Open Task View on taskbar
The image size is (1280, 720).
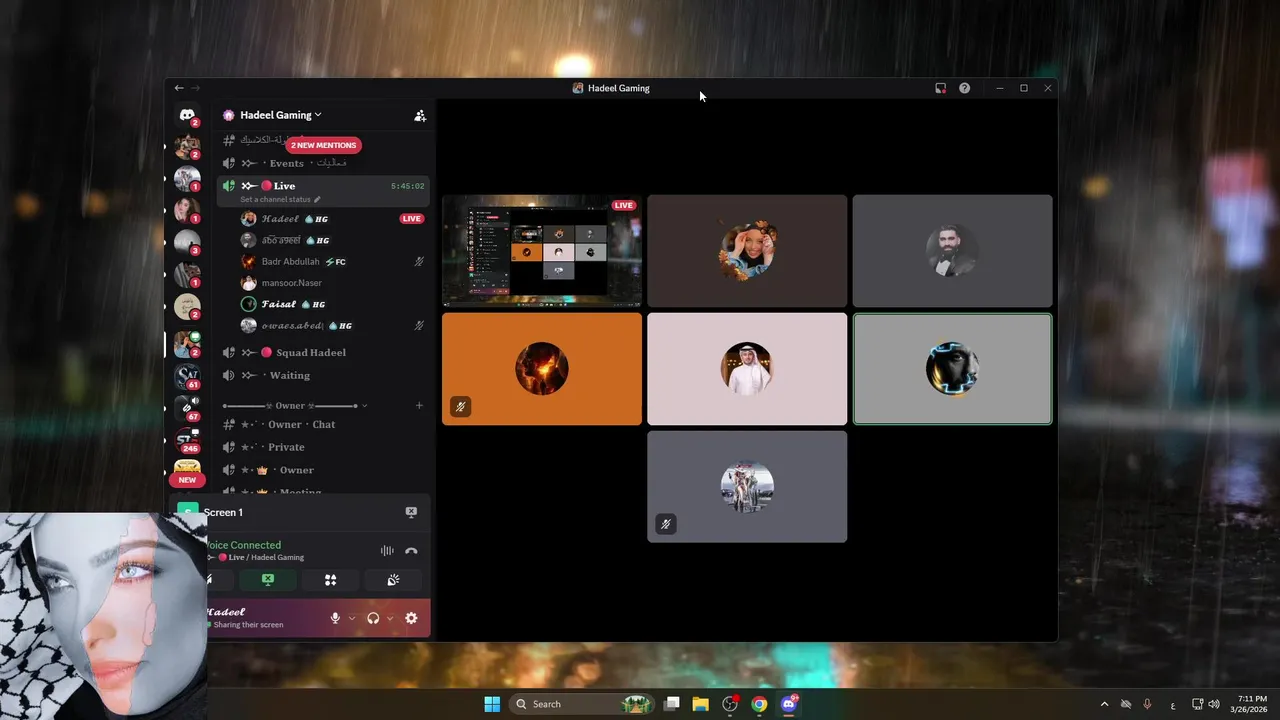pos(672,704)
